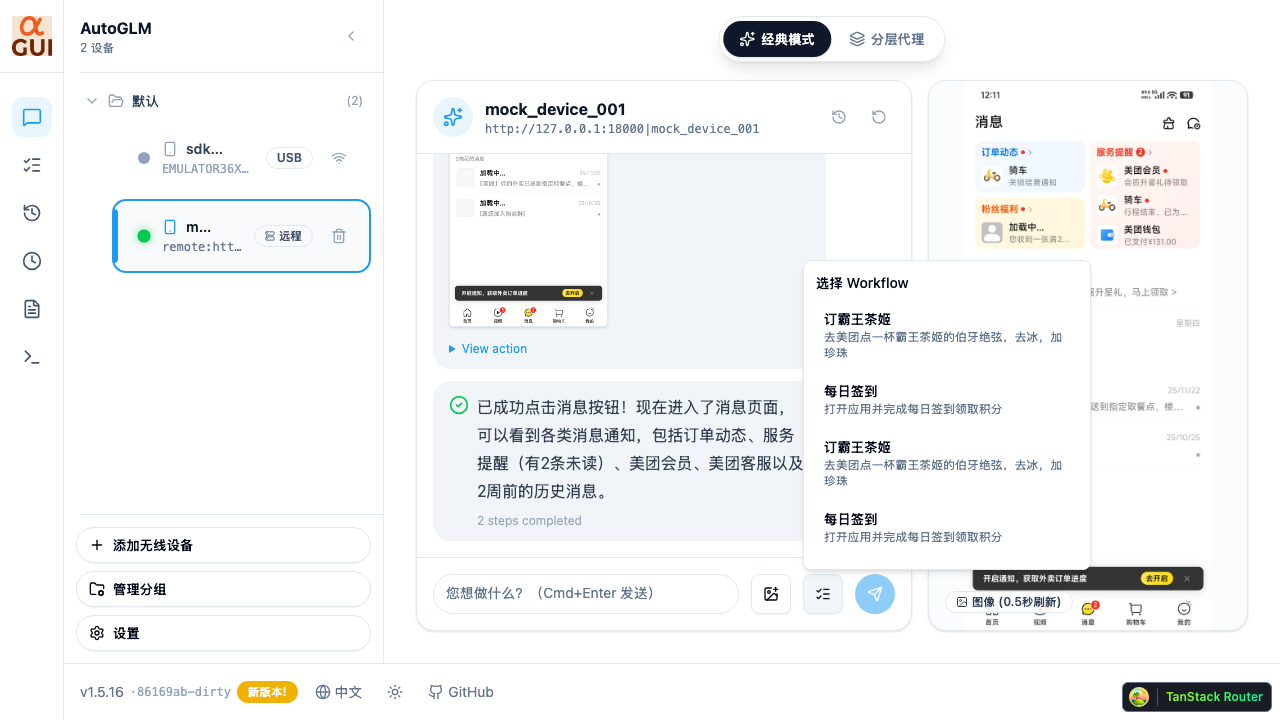Viewport: 1280px width, 720px height.
Task: Open 设置 button
Action: pyautogui.click(x=223, y=633)
